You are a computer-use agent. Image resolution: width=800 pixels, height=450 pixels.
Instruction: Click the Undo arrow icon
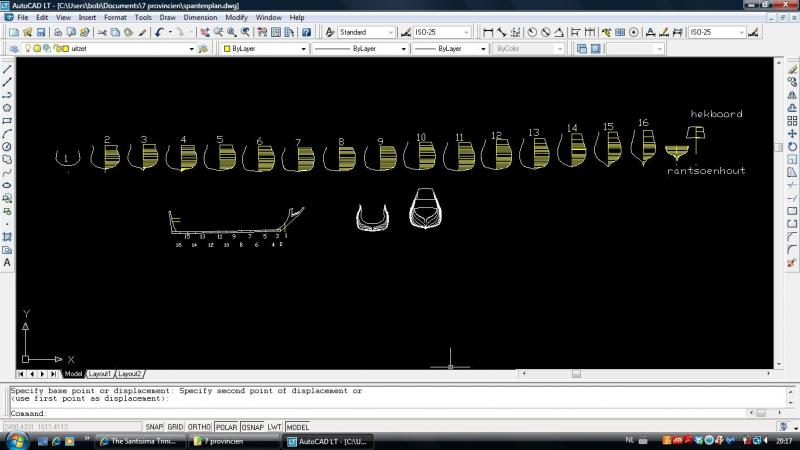coord(160,32)
